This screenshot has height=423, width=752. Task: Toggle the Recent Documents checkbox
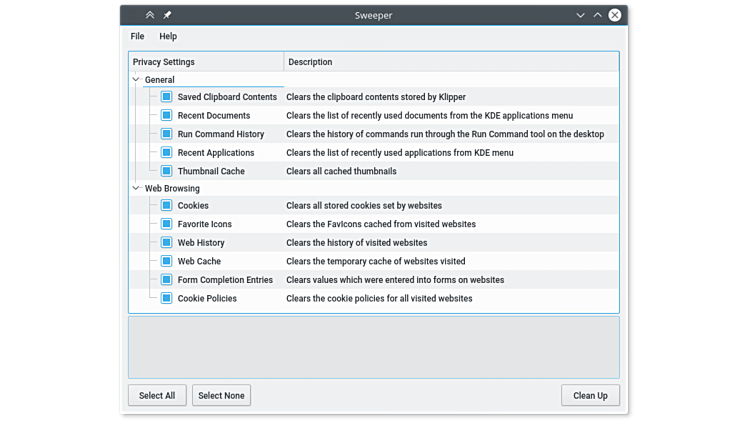pos(167,116)
